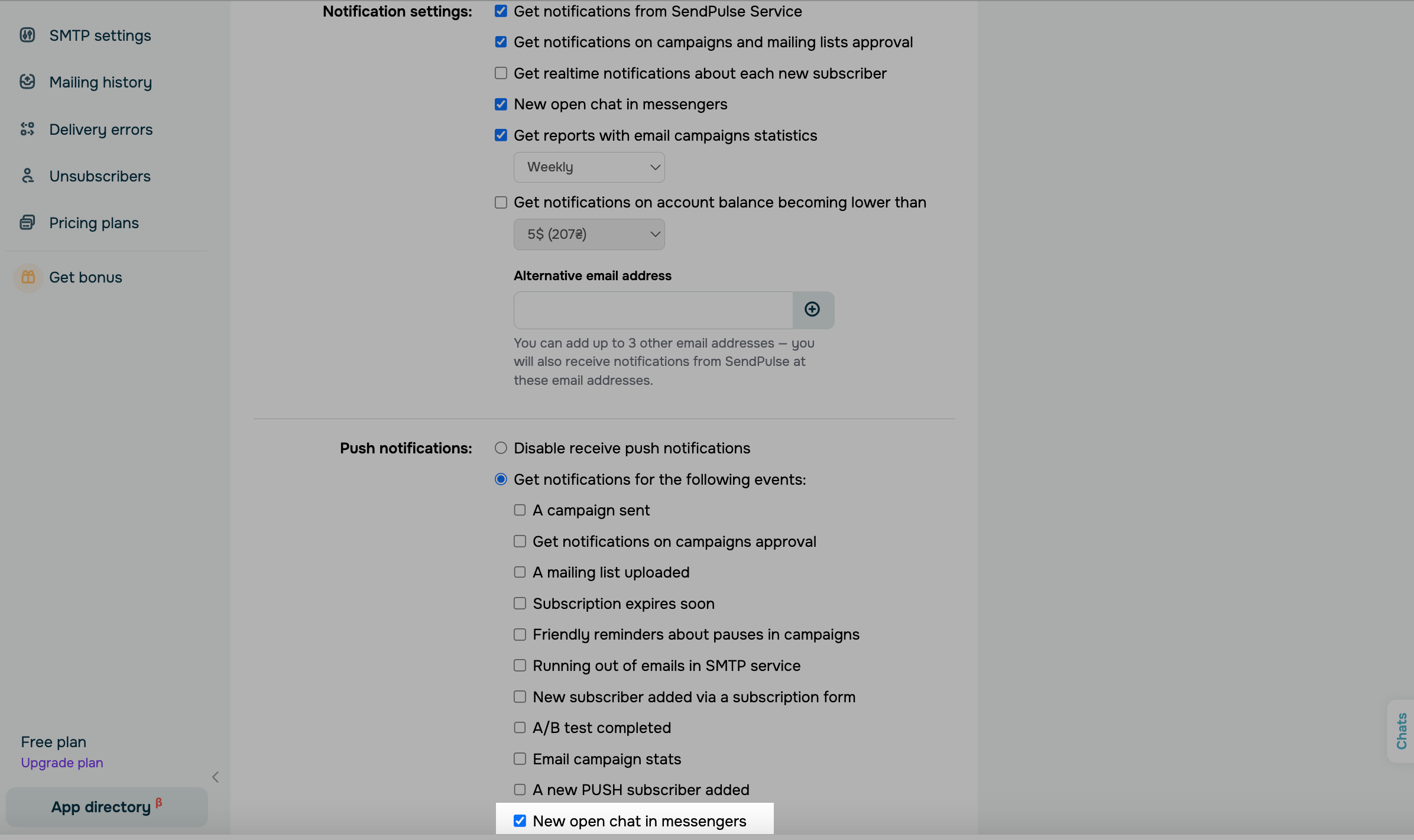Collapse the sidebar with the chevron arrow

click(216, 777)
